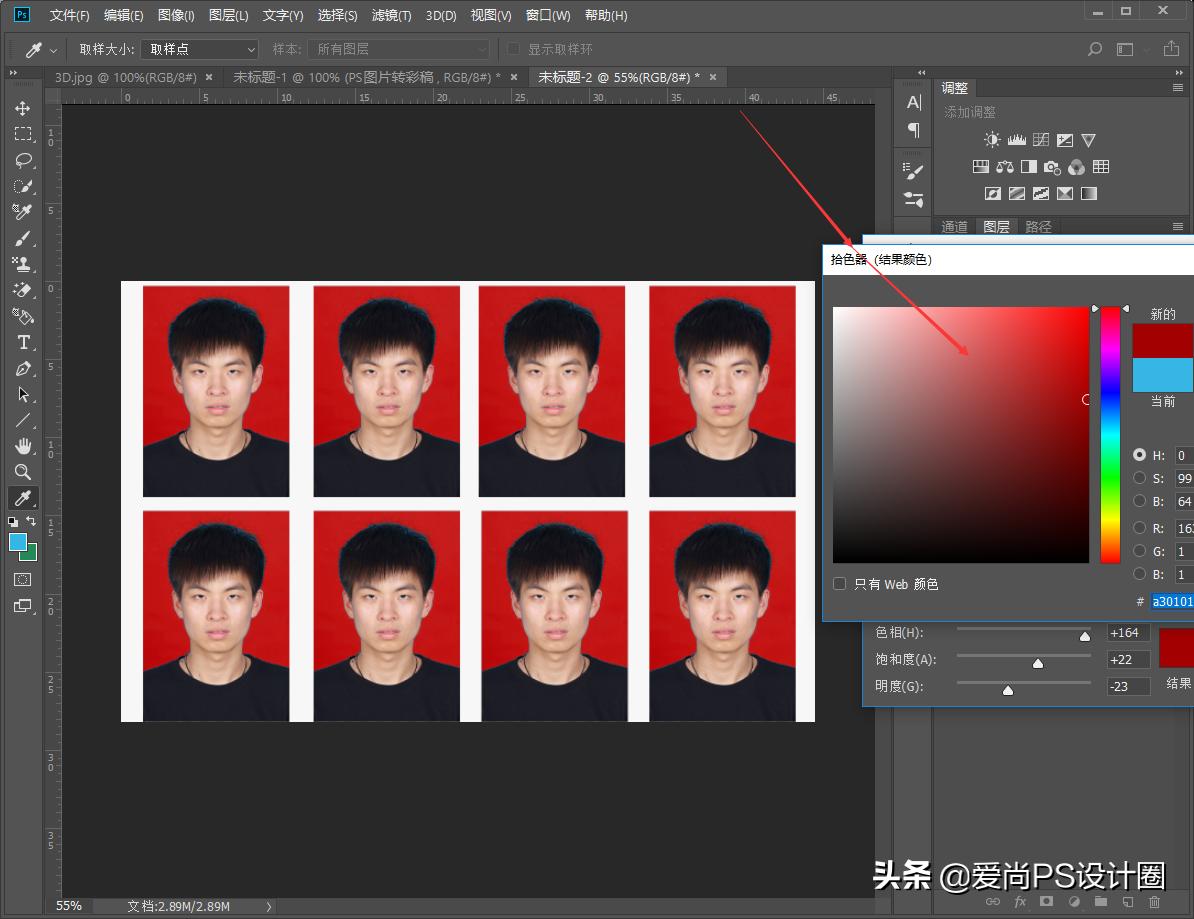Click the hex color input field
The height and width of the screenshot is (919, 1194).
1172,601
